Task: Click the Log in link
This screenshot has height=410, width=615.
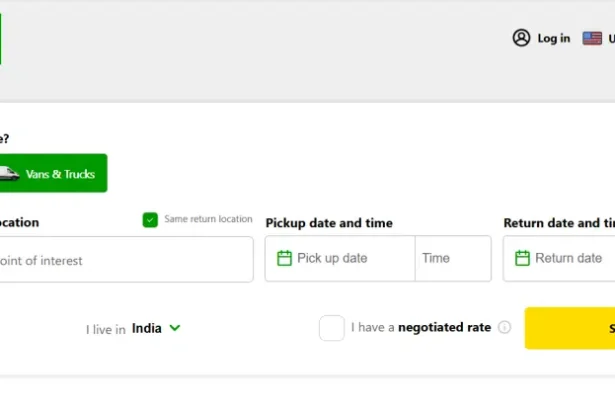Action: tap(553, 38)
